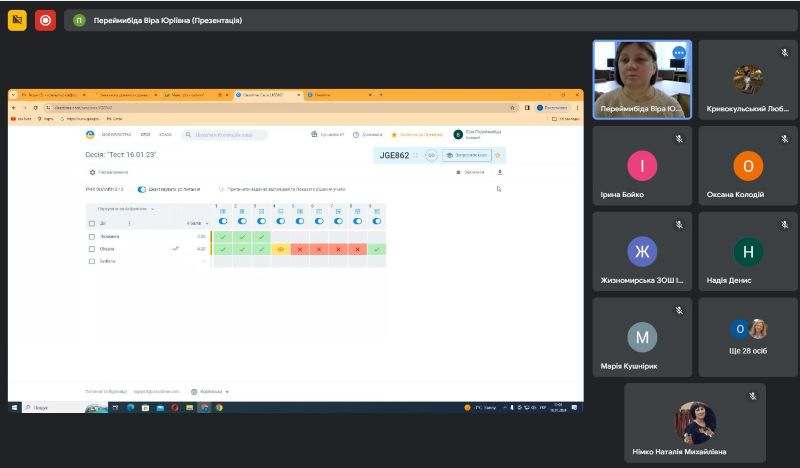Screen dimensions: 800x468
Task: Switch to the last Classtime browser tab
Action: (x=340, y=95)
